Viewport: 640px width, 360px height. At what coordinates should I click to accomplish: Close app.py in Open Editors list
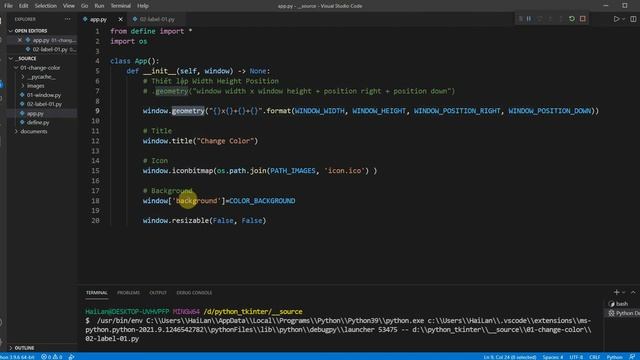20,40
